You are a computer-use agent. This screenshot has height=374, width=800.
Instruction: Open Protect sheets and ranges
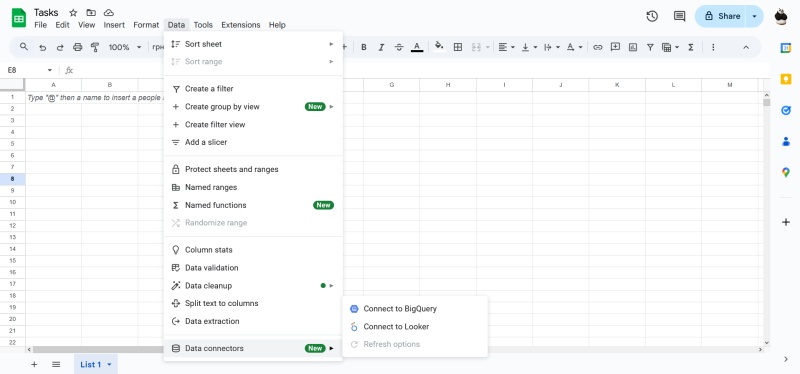pyautogui.click(x=253, y=169)
